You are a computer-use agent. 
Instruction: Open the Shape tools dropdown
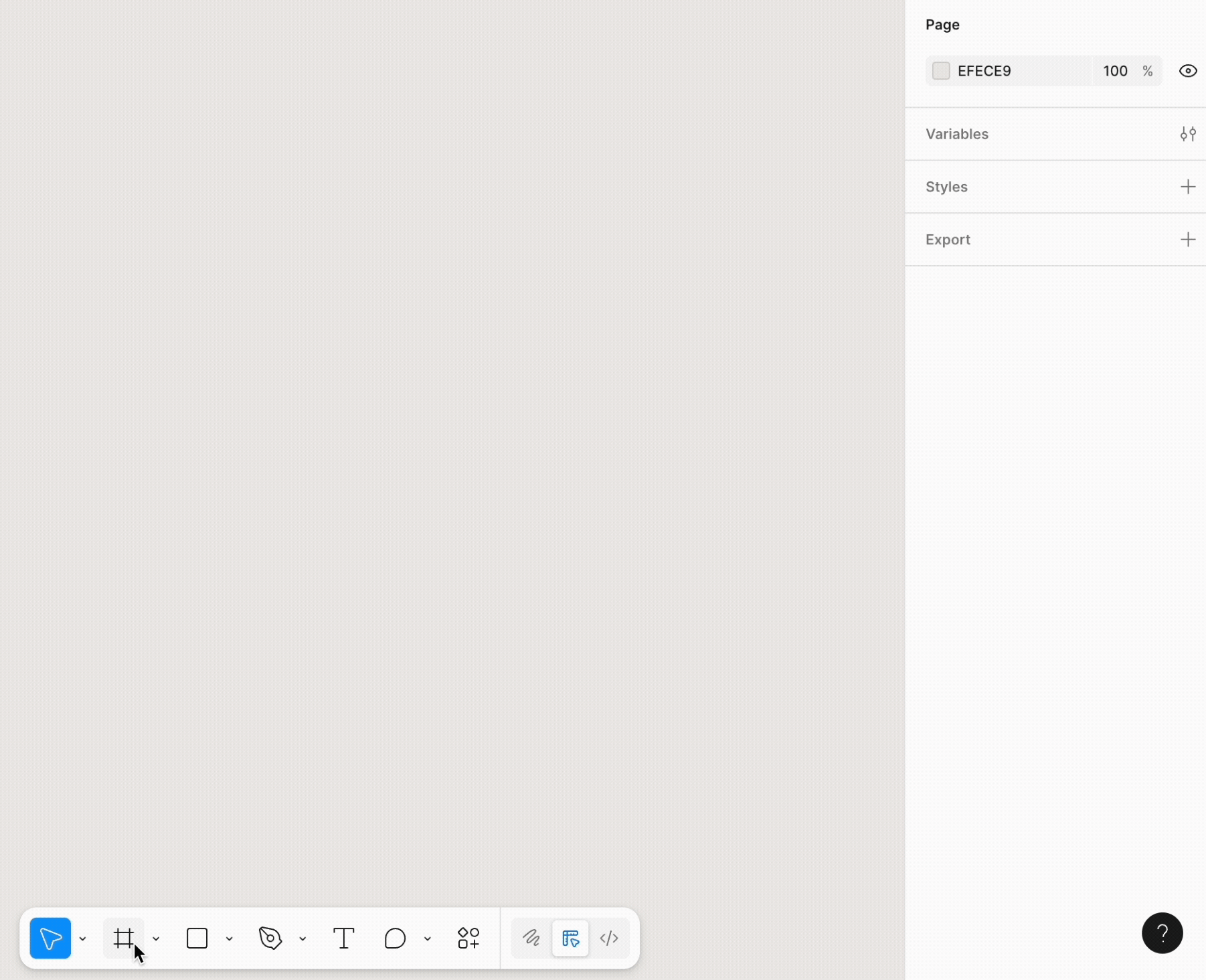229,938
